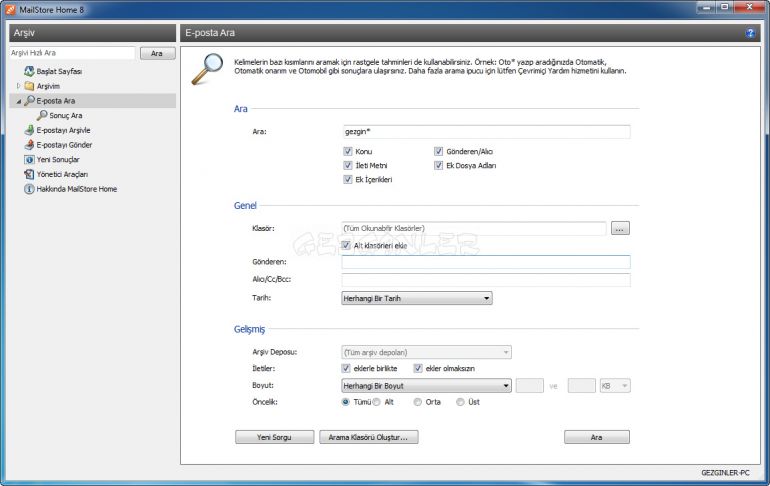Open E-postayı Arşivle in sidebar
The height and width of the screenshot is (486, 770).
tap(63, 130)
